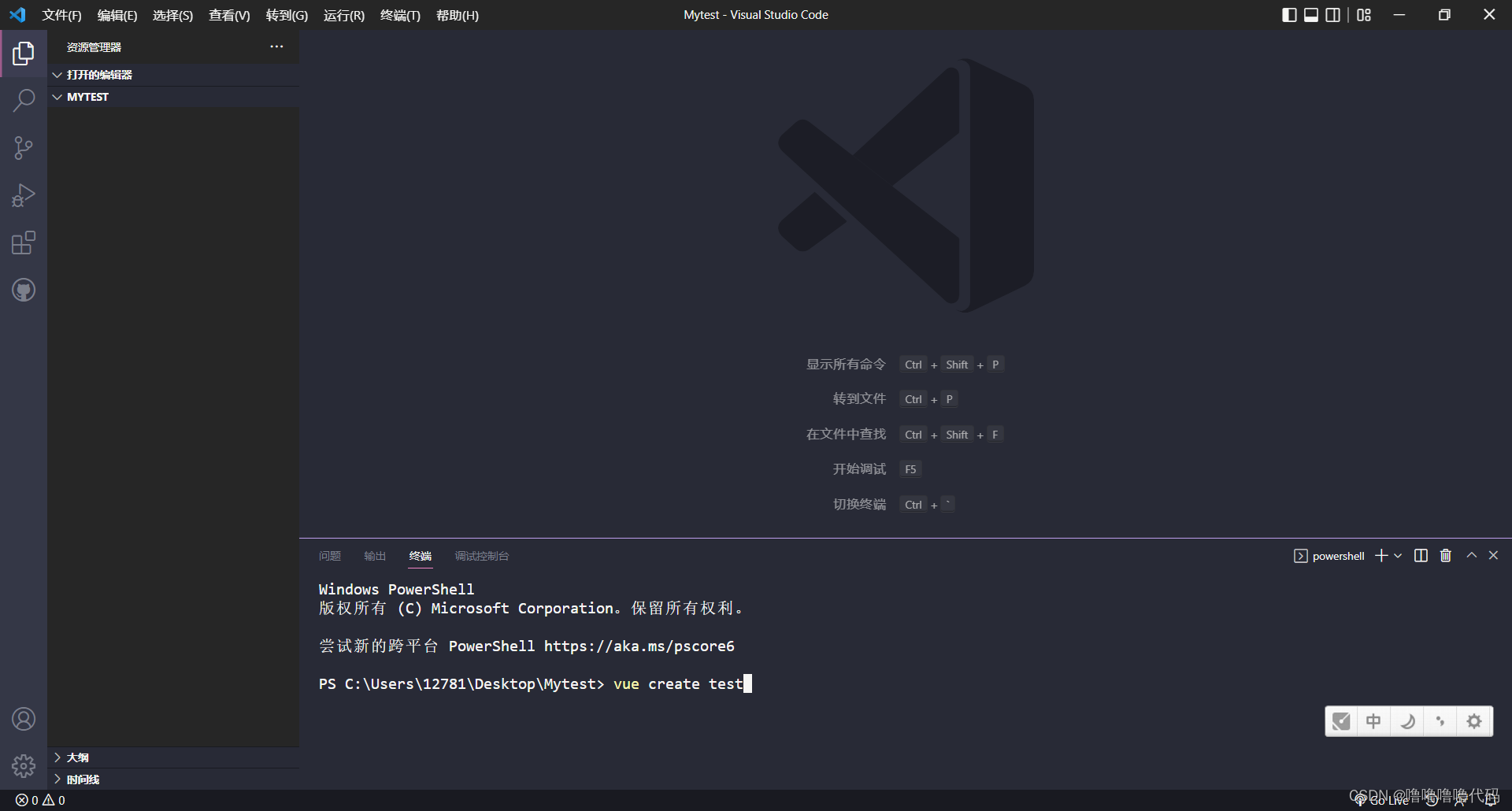Open the 文件(F) menu
1512x811 pixels.
[x=61, y=15]
